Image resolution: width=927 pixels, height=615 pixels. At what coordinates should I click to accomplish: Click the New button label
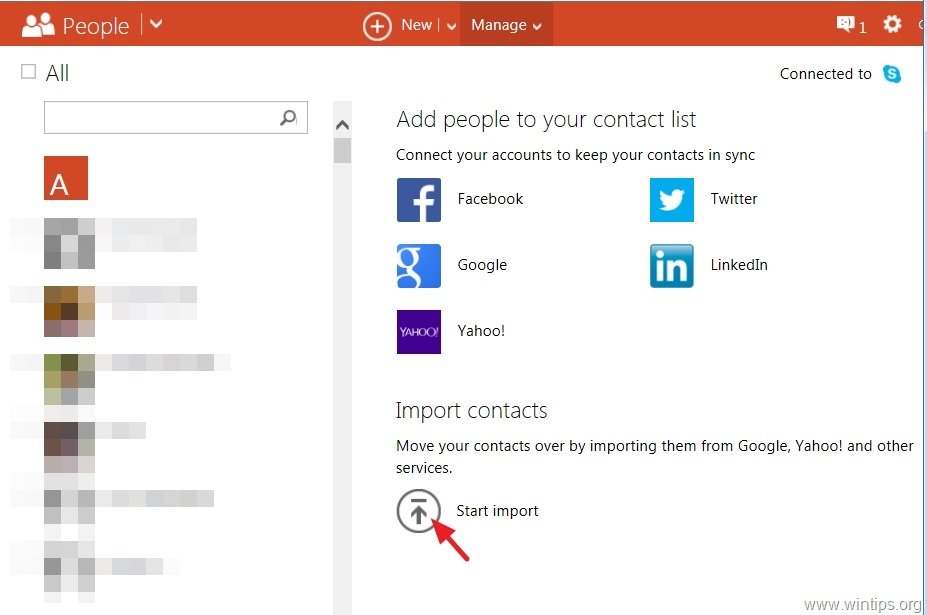pyautogui.click(x=416, y=25)
